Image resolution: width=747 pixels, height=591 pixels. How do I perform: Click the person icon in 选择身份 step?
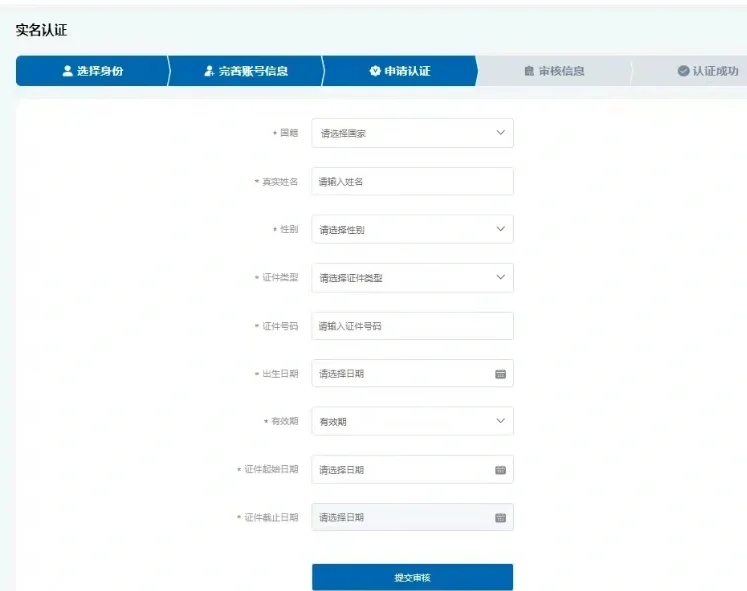coord(67,71)
